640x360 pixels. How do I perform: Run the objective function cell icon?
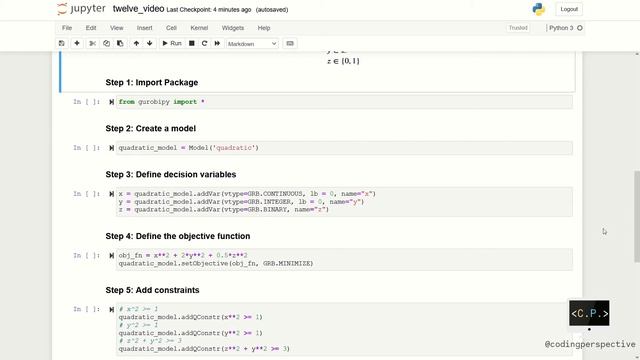click(x=111, y=256)
